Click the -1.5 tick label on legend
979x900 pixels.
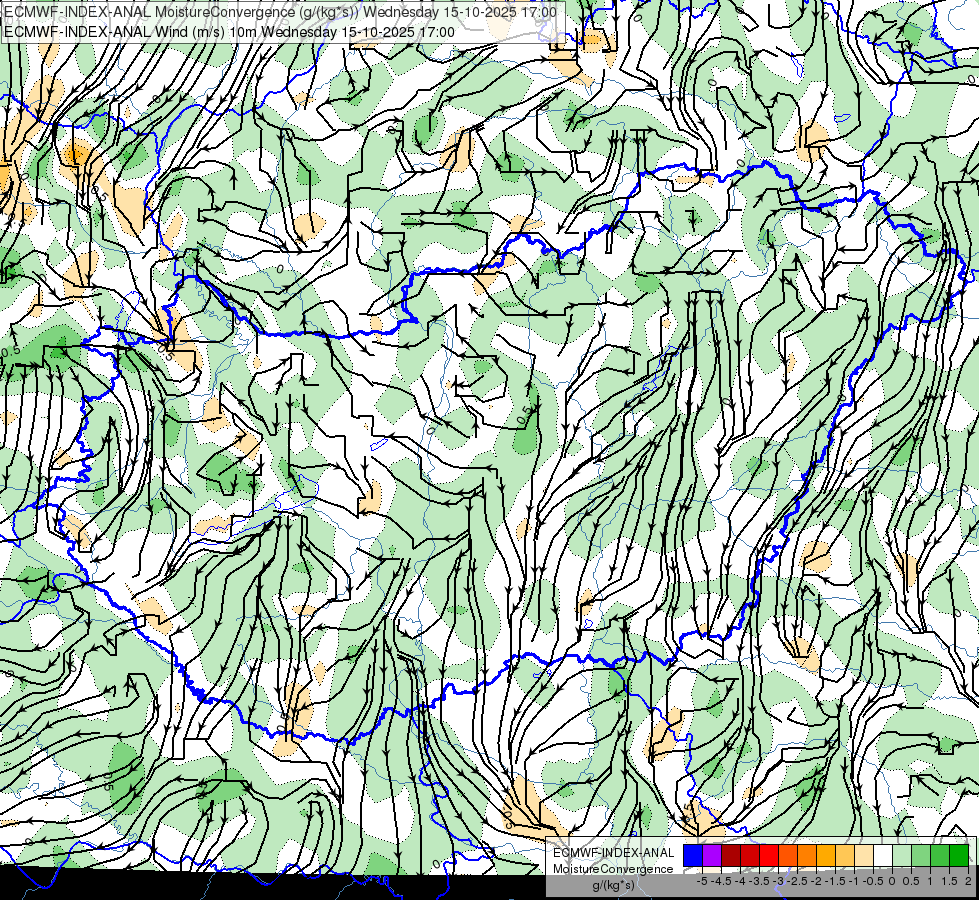pos(835,881)
